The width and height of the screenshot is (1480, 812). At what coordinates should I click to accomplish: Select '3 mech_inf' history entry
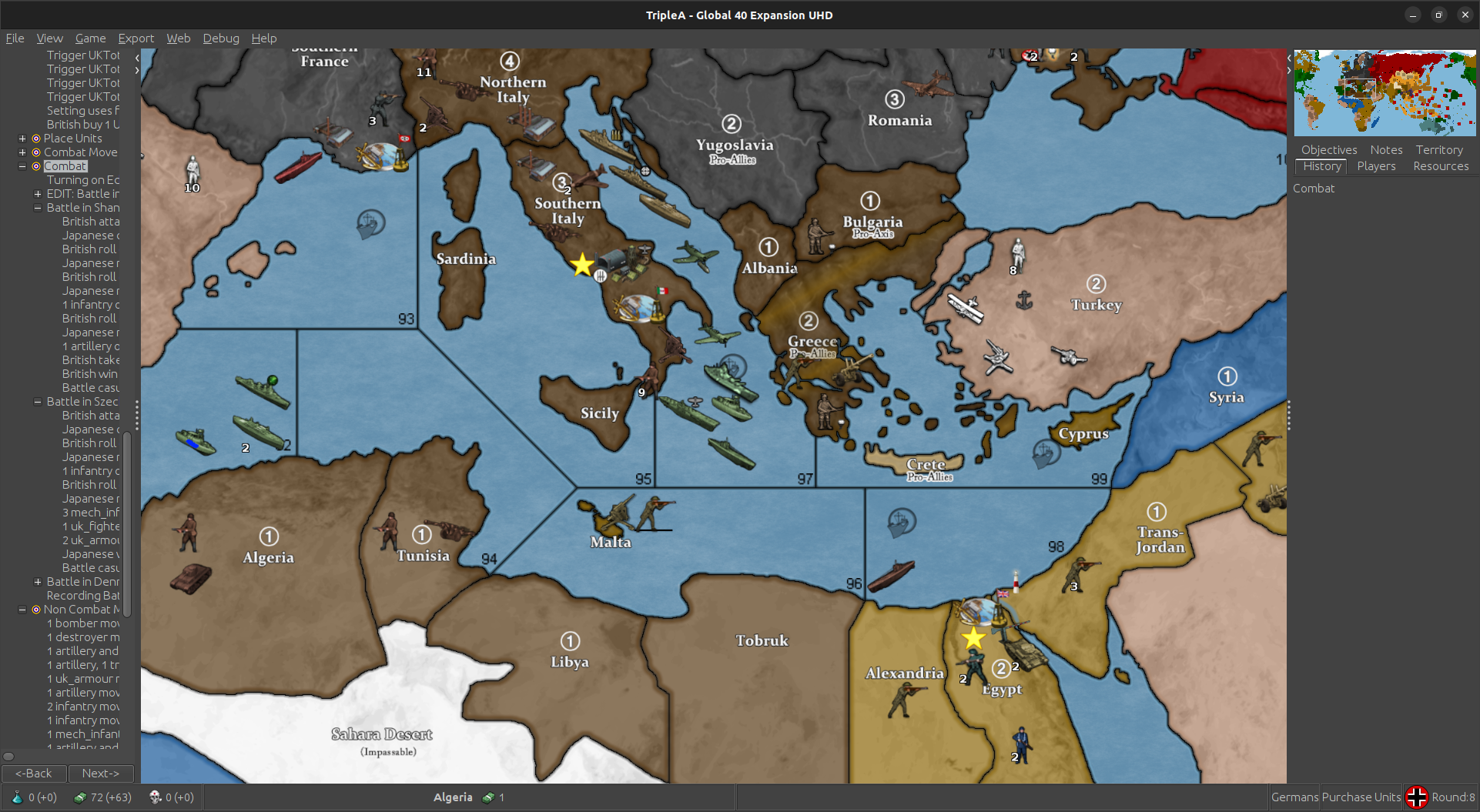click(x=91, y=513)
